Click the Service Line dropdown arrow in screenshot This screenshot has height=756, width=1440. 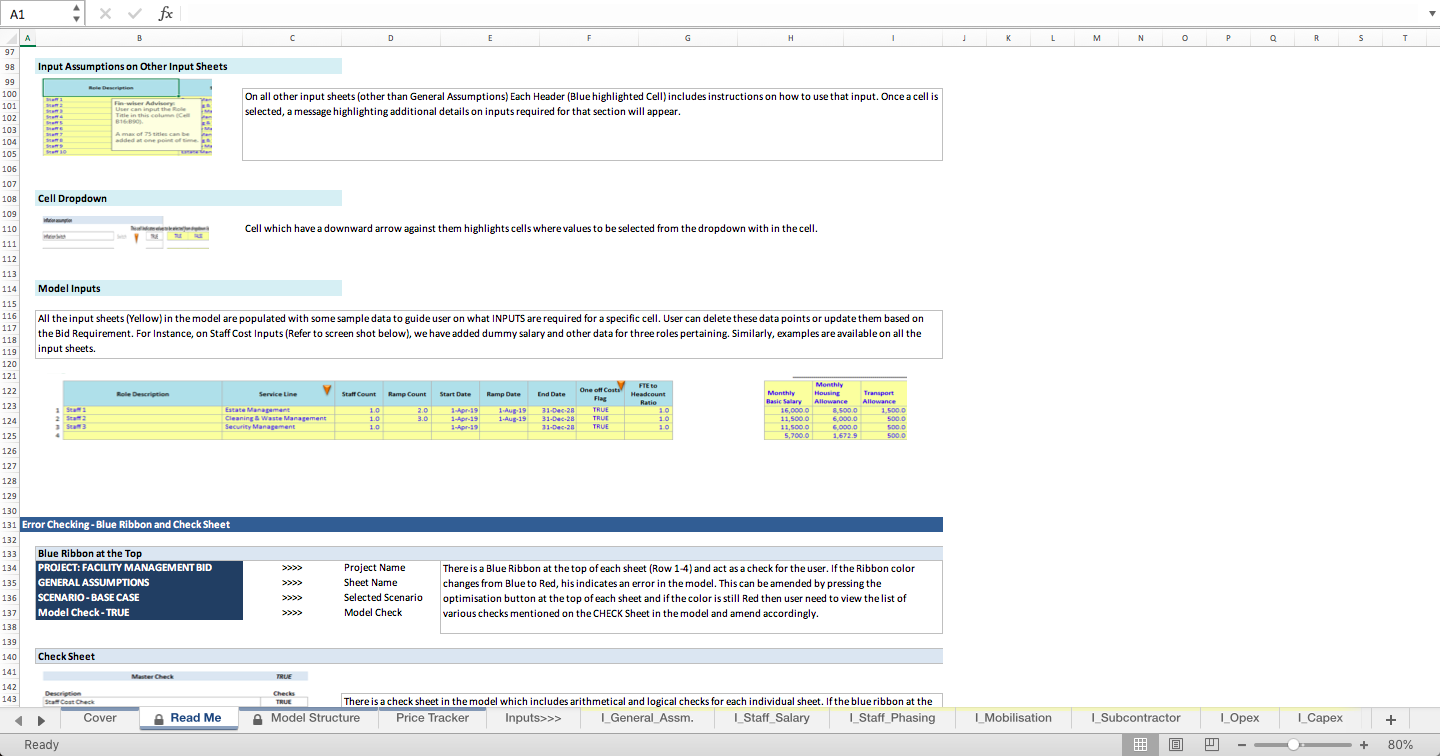(x=327, y=389)
